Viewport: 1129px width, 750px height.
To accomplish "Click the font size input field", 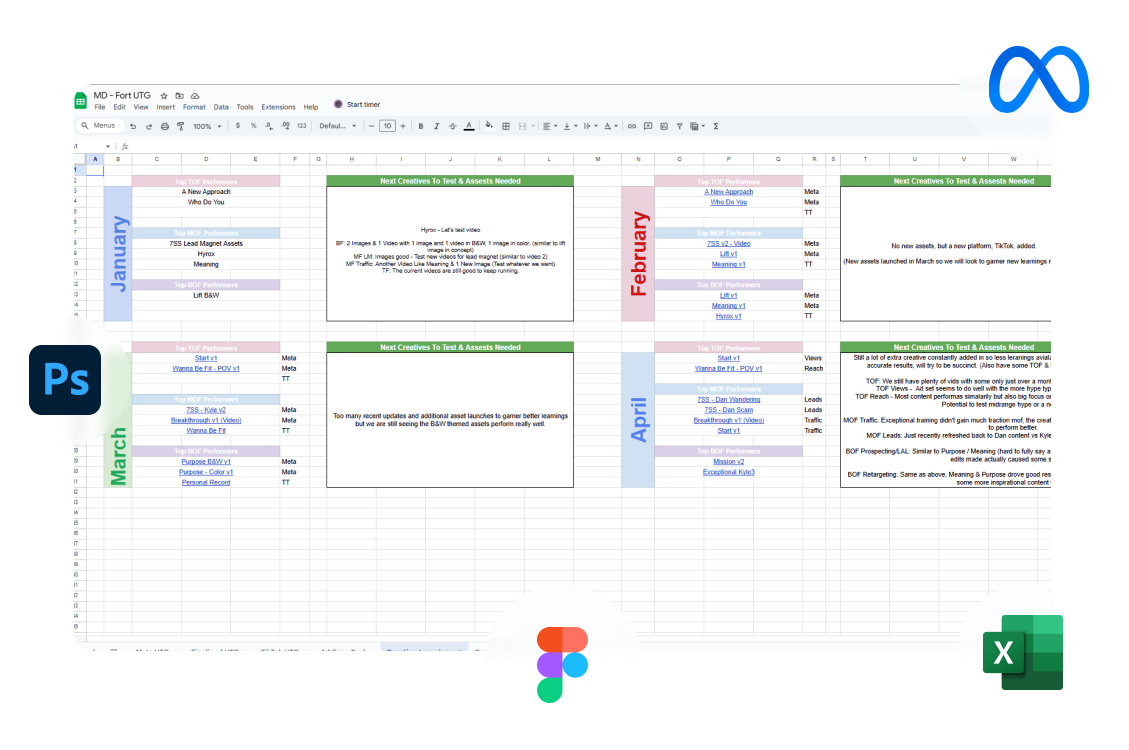I will pyautogui.click(x=387, y=126).
